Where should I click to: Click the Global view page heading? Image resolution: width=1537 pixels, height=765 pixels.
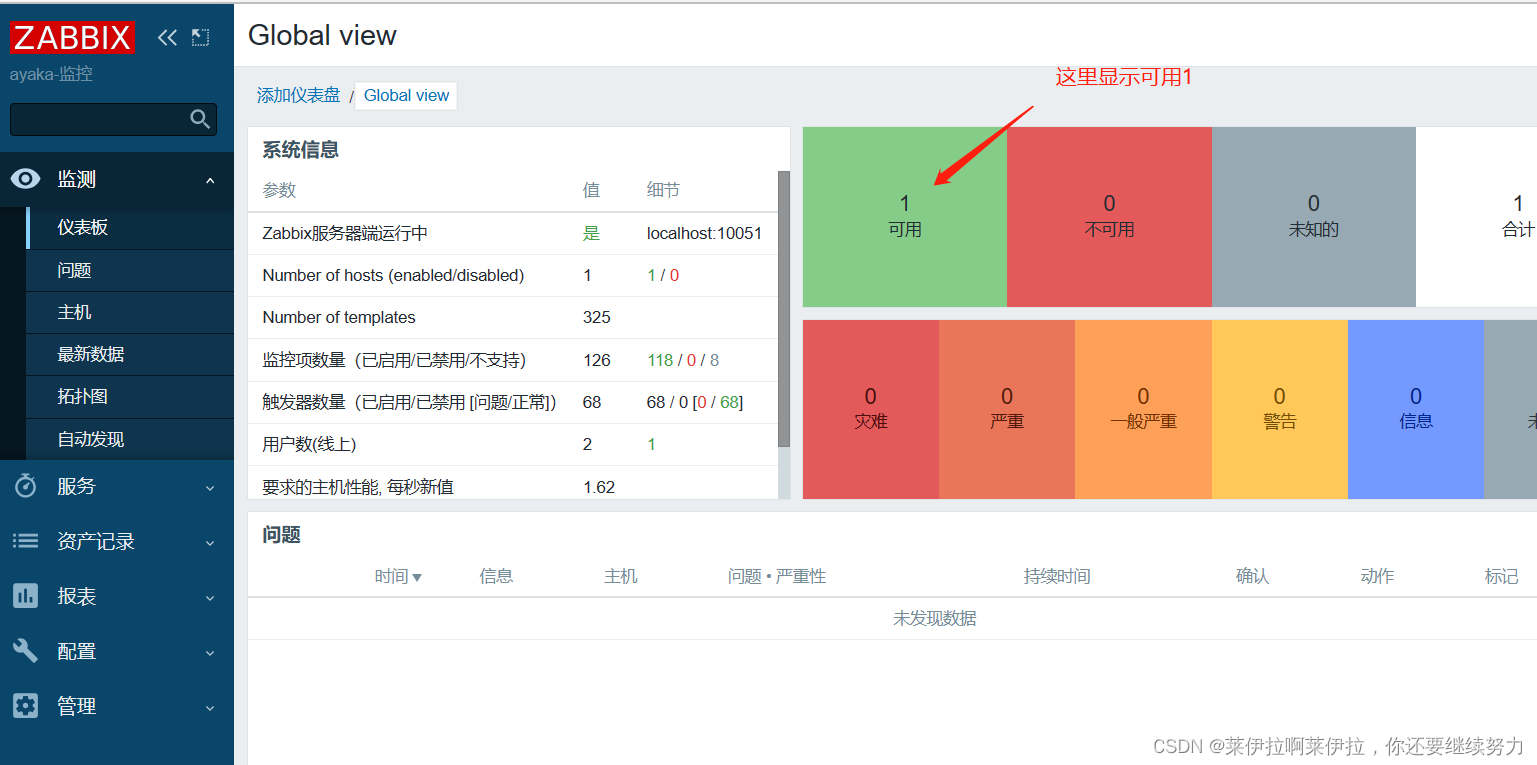tap(322, 35)
